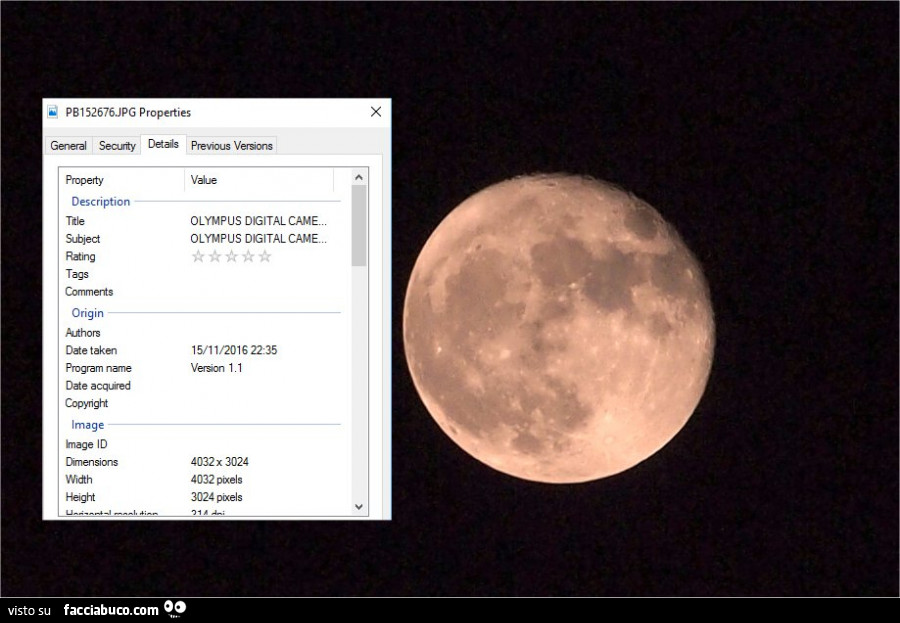This screenshot has height=623, width=900.
Task: Click the vertical scrollbar thumb
Action: pyautogui.click(x=359, y=225)
